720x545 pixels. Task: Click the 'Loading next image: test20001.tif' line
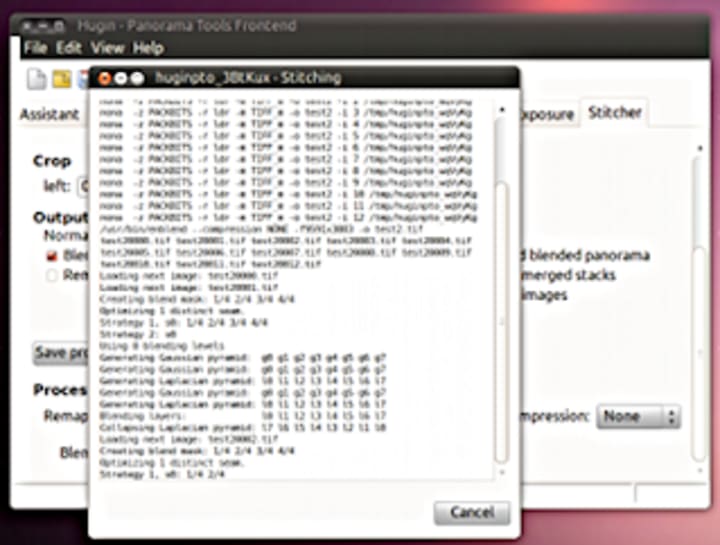point(189,287)
